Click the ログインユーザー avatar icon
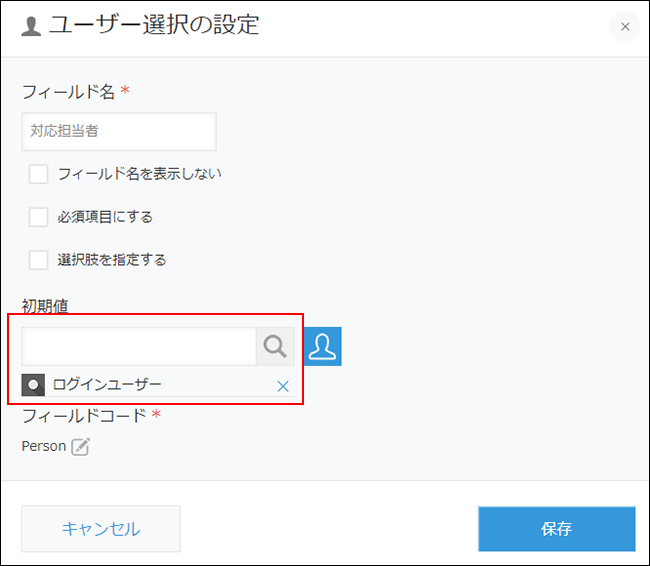 point(33,385)
